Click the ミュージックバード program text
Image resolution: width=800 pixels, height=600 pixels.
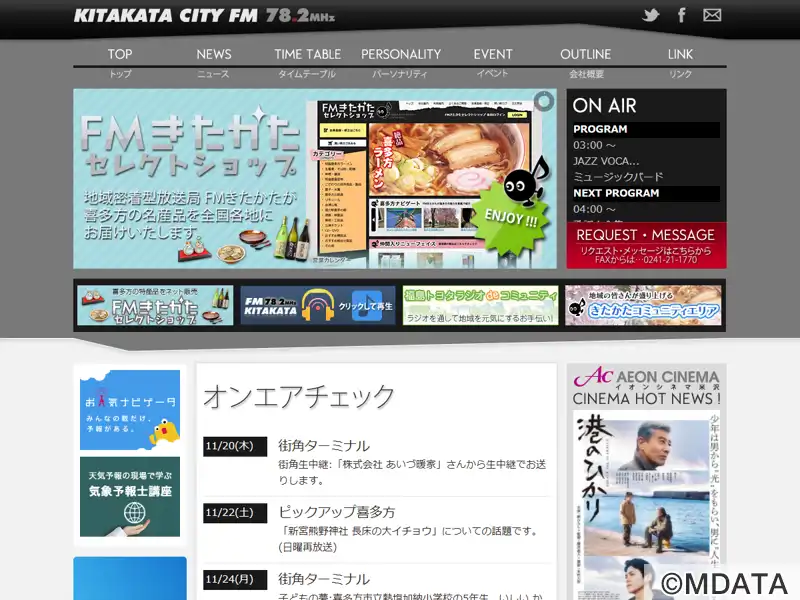(x=618, y=177)
